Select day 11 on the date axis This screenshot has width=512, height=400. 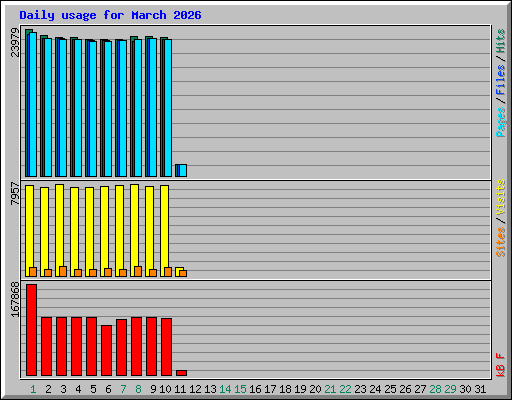coord(180,389)
